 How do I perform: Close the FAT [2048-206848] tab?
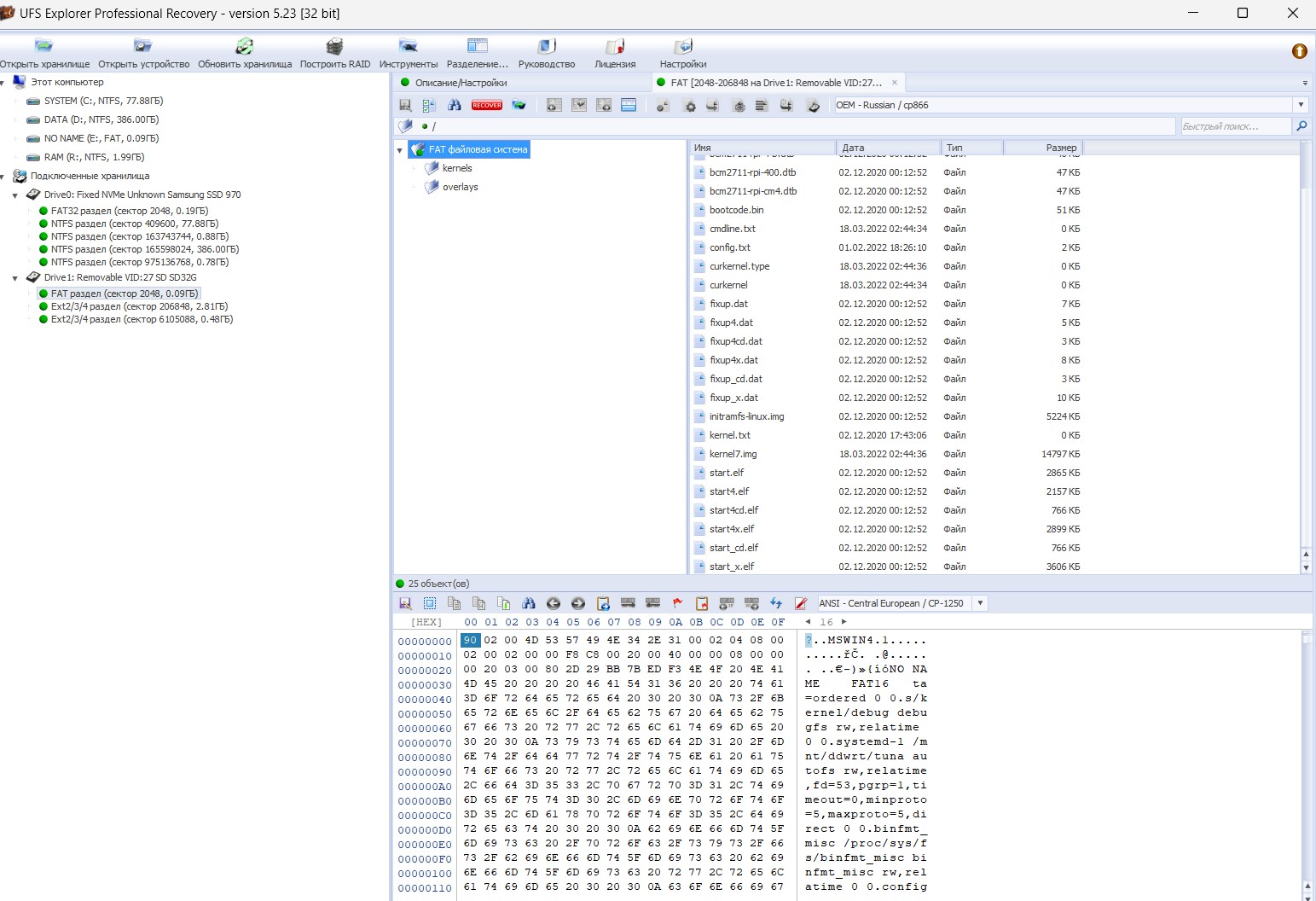point(895,83)
